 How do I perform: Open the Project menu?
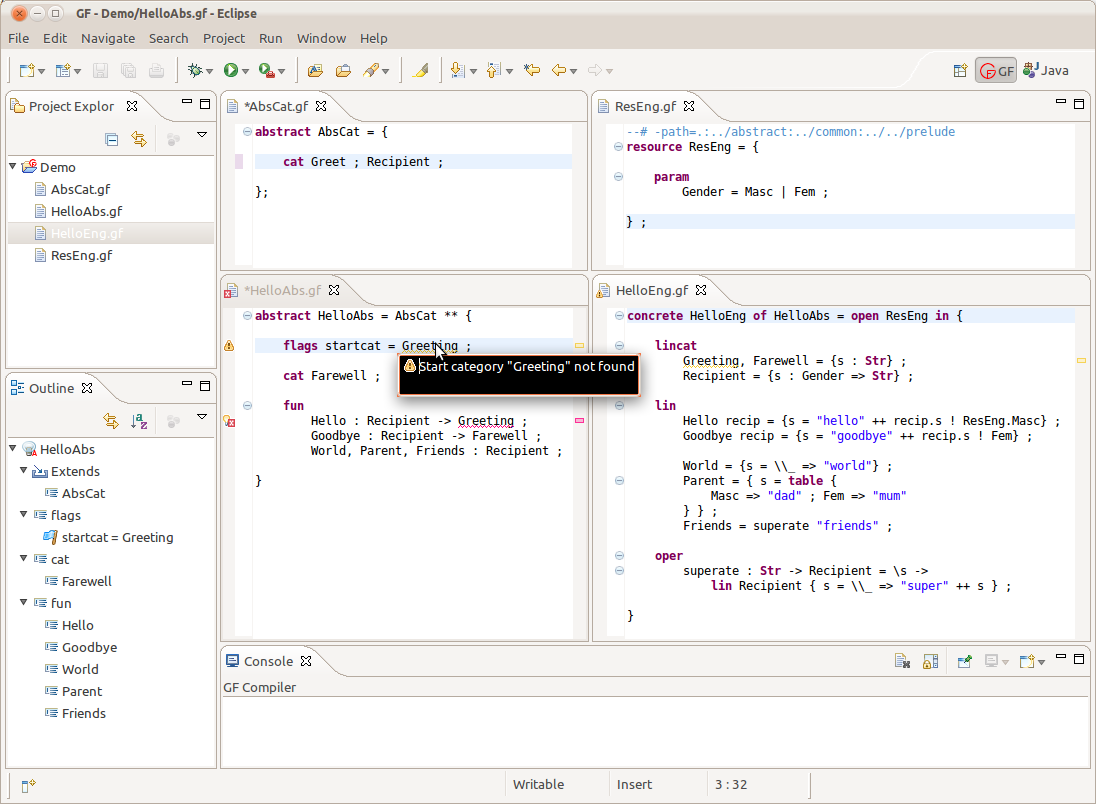click(x=224, y=38)
